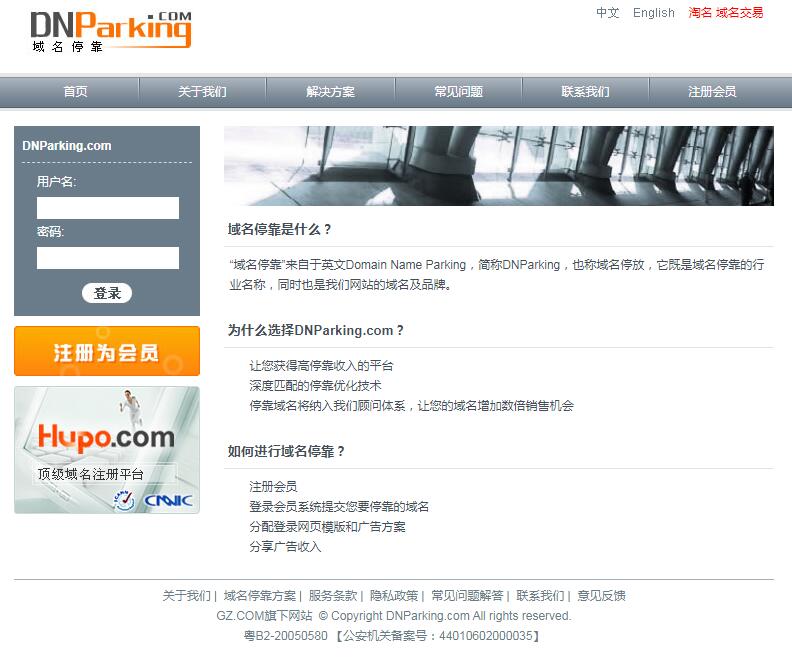The height and width of the screenshot is (660, 792).
Task: Open the 淘名 域名交易 link
Action: (726, 13)
